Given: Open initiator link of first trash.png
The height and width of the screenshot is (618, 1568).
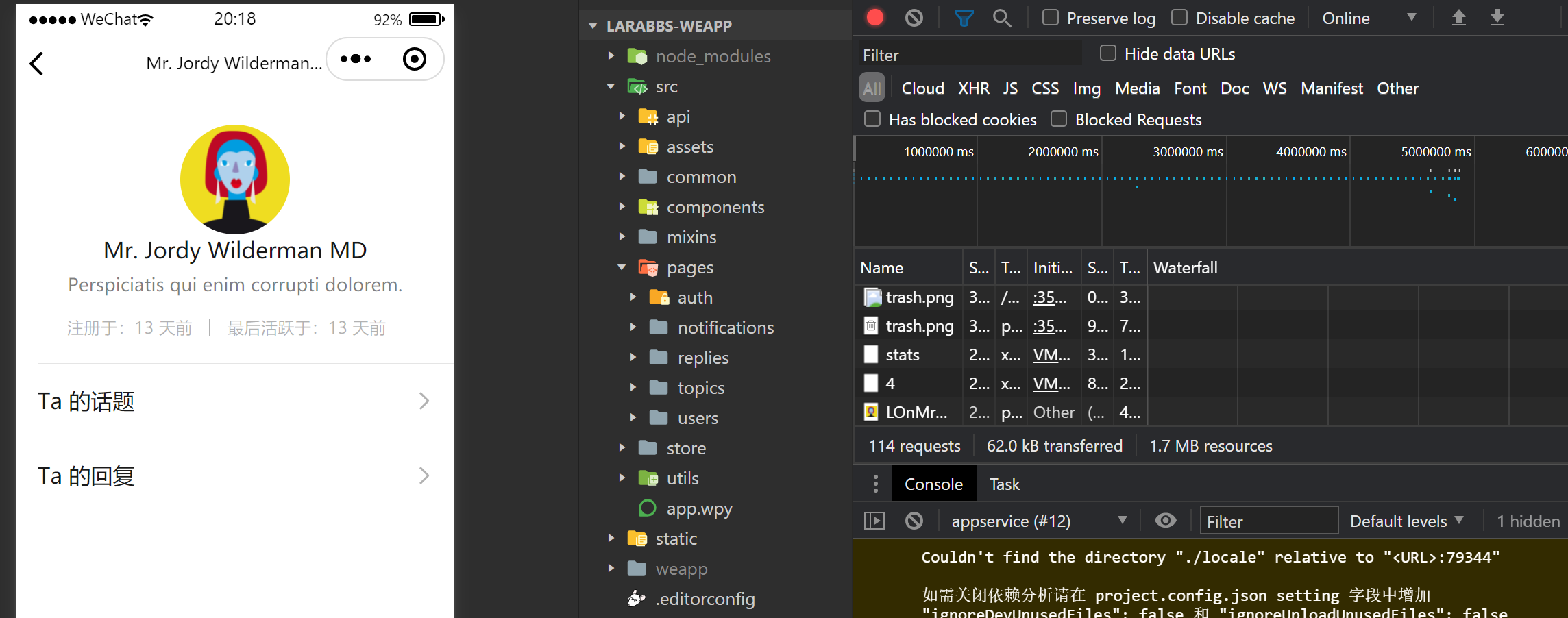Looking at the screenshot, I should point(1049,297).
